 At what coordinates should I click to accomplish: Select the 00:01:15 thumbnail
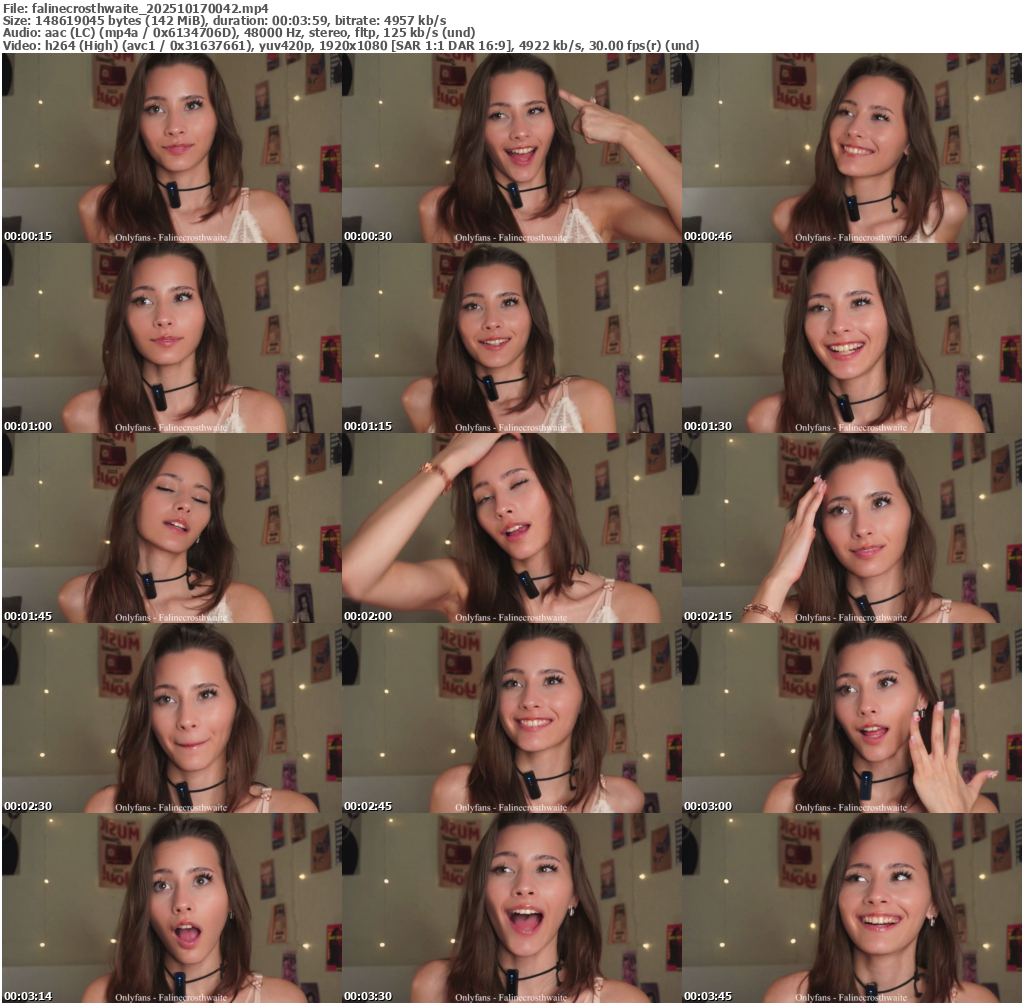[511, 338]
